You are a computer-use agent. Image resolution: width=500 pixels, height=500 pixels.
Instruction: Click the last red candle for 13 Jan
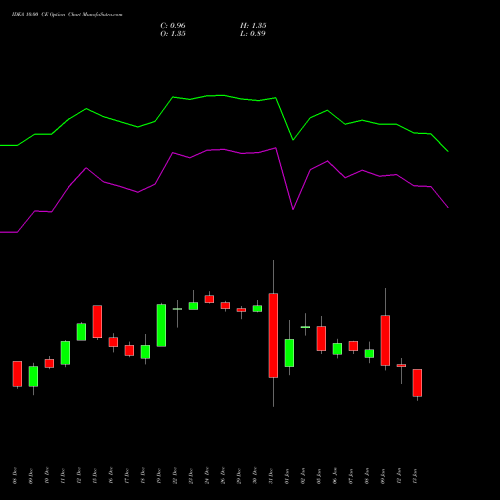417,383
